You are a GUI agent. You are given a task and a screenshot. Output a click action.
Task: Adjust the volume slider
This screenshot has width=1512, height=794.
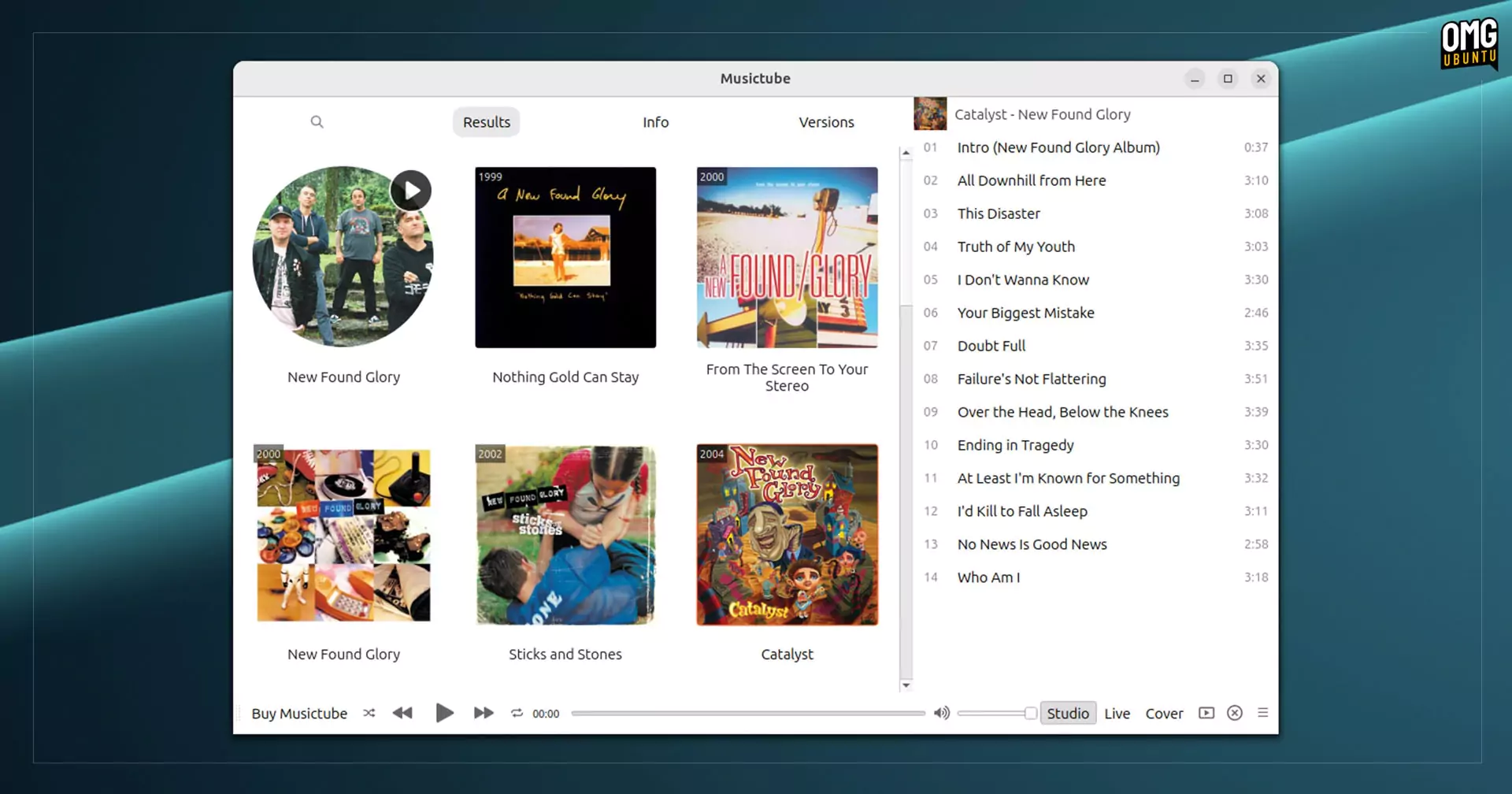[x=996, y=713]
